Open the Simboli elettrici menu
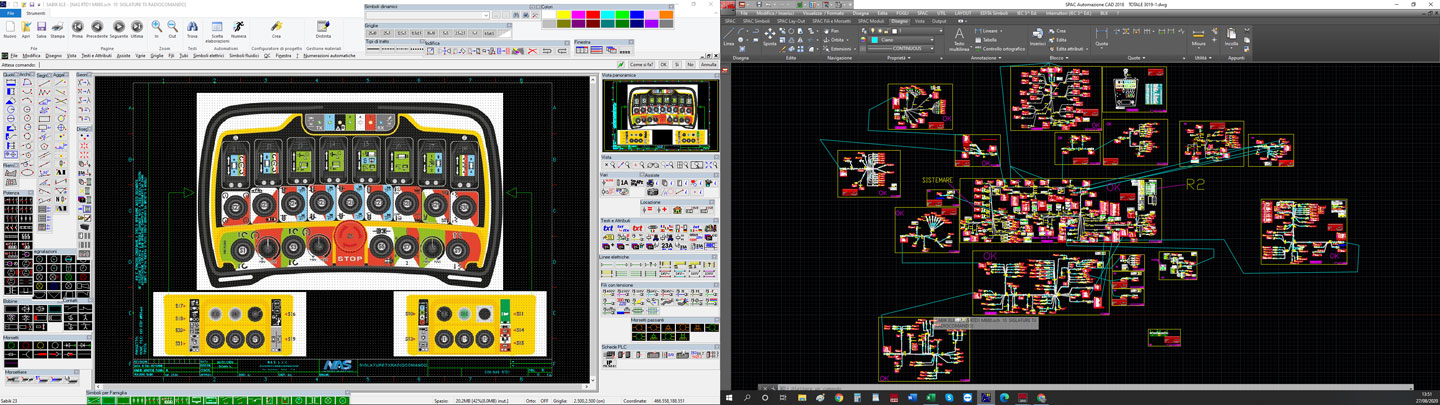The image size is (1440, 405). coord(208,56)
